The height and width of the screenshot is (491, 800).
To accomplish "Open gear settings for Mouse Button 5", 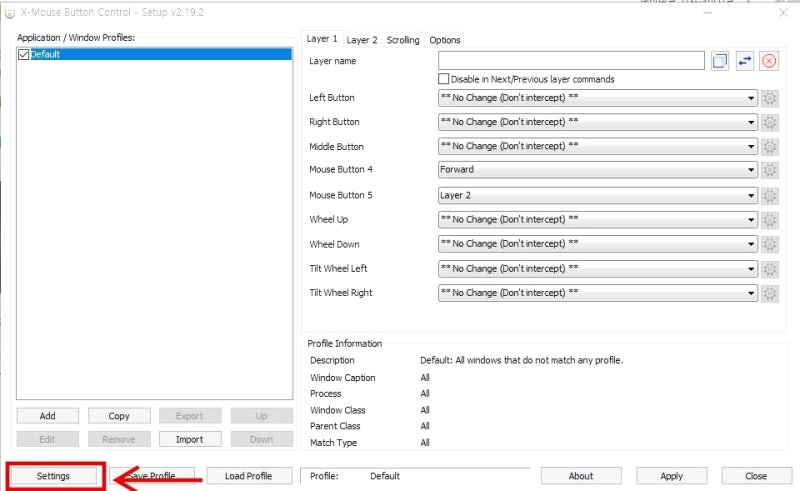I will click(769, 196).
